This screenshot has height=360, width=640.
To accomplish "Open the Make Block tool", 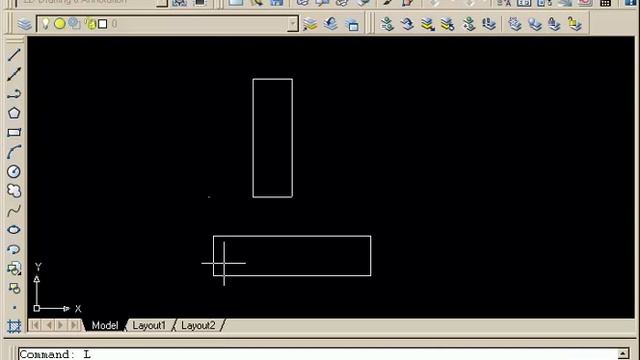I will coord(14,288).
